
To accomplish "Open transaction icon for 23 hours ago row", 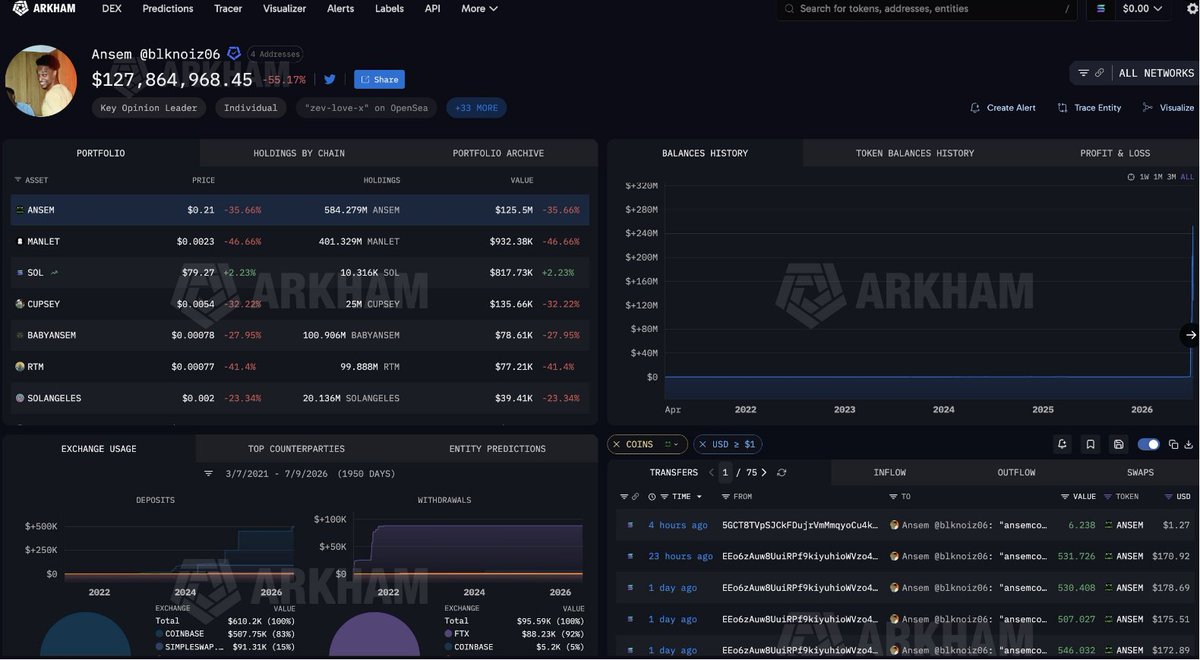I will pyautogui.click(x=630, y=556).
